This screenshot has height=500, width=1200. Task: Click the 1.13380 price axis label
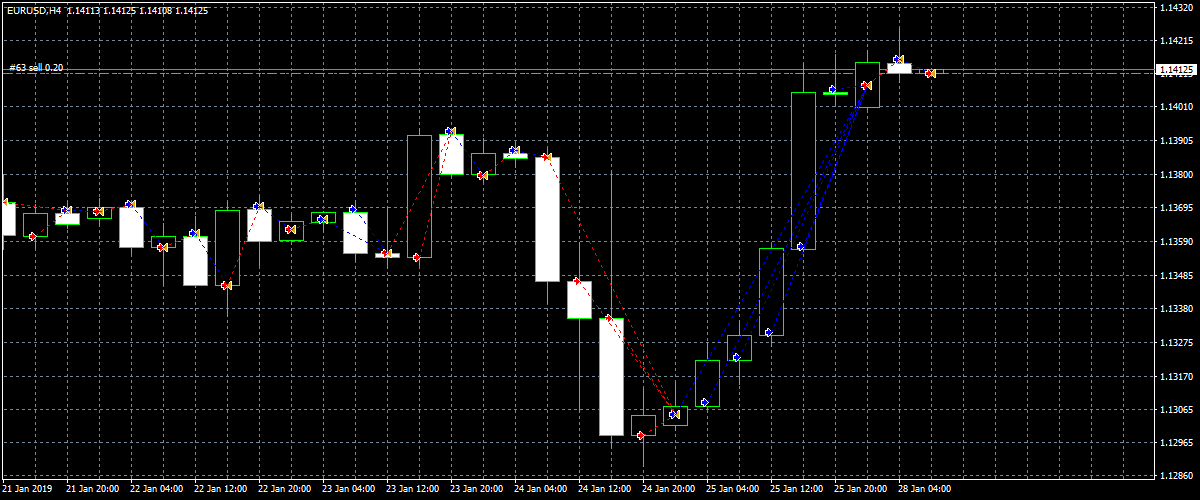(x=1176, y=309)
